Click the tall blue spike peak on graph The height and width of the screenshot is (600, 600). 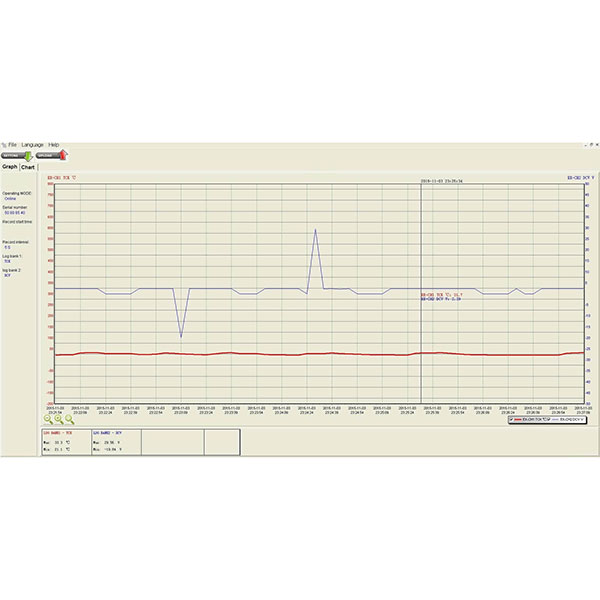point(315,230)
